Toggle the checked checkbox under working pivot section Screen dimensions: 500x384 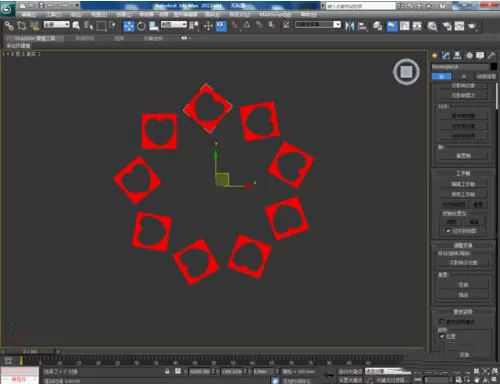click(448, 231)
